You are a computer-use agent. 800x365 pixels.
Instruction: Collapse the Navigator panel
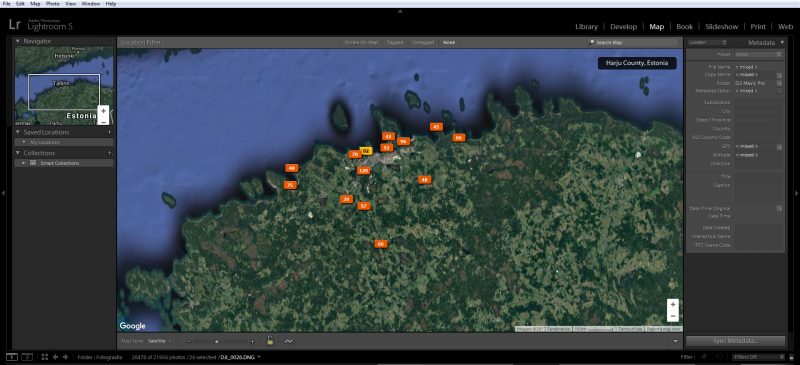point(18,41)
